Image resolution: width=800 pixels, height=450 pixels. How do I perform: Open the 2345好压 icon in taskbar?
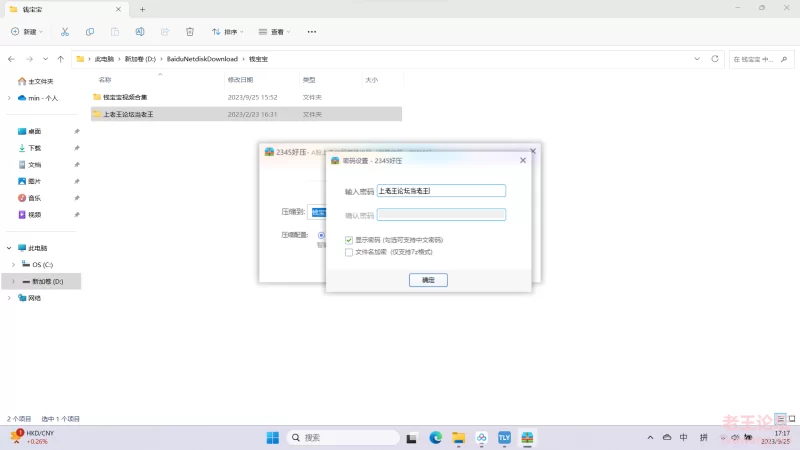[x=527, y=437]
